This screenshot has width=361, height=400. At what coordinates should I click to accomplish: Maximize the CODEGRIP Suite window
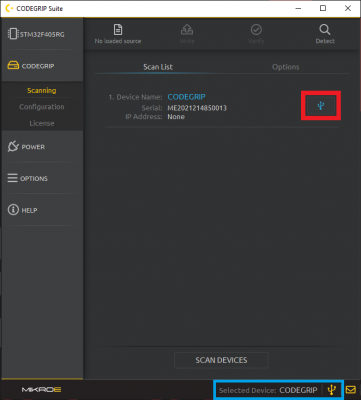pyautogui.click(x=323, y=8)
